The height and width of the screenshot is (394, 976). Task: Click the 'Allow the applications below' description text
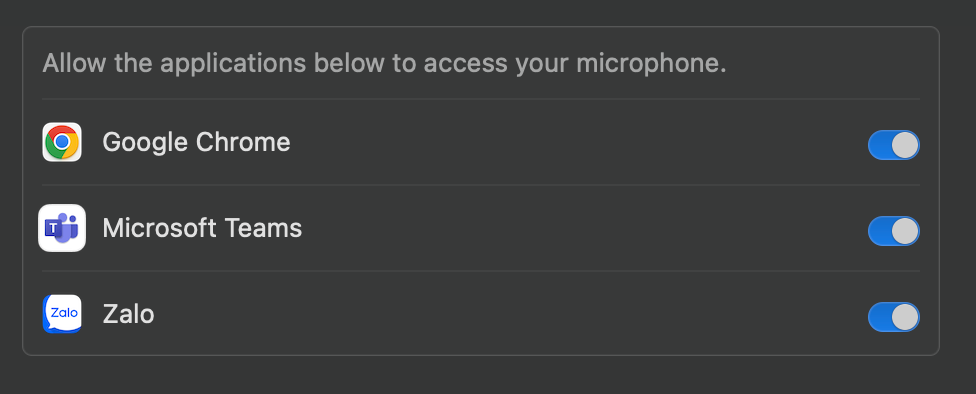tap(384, 63)
